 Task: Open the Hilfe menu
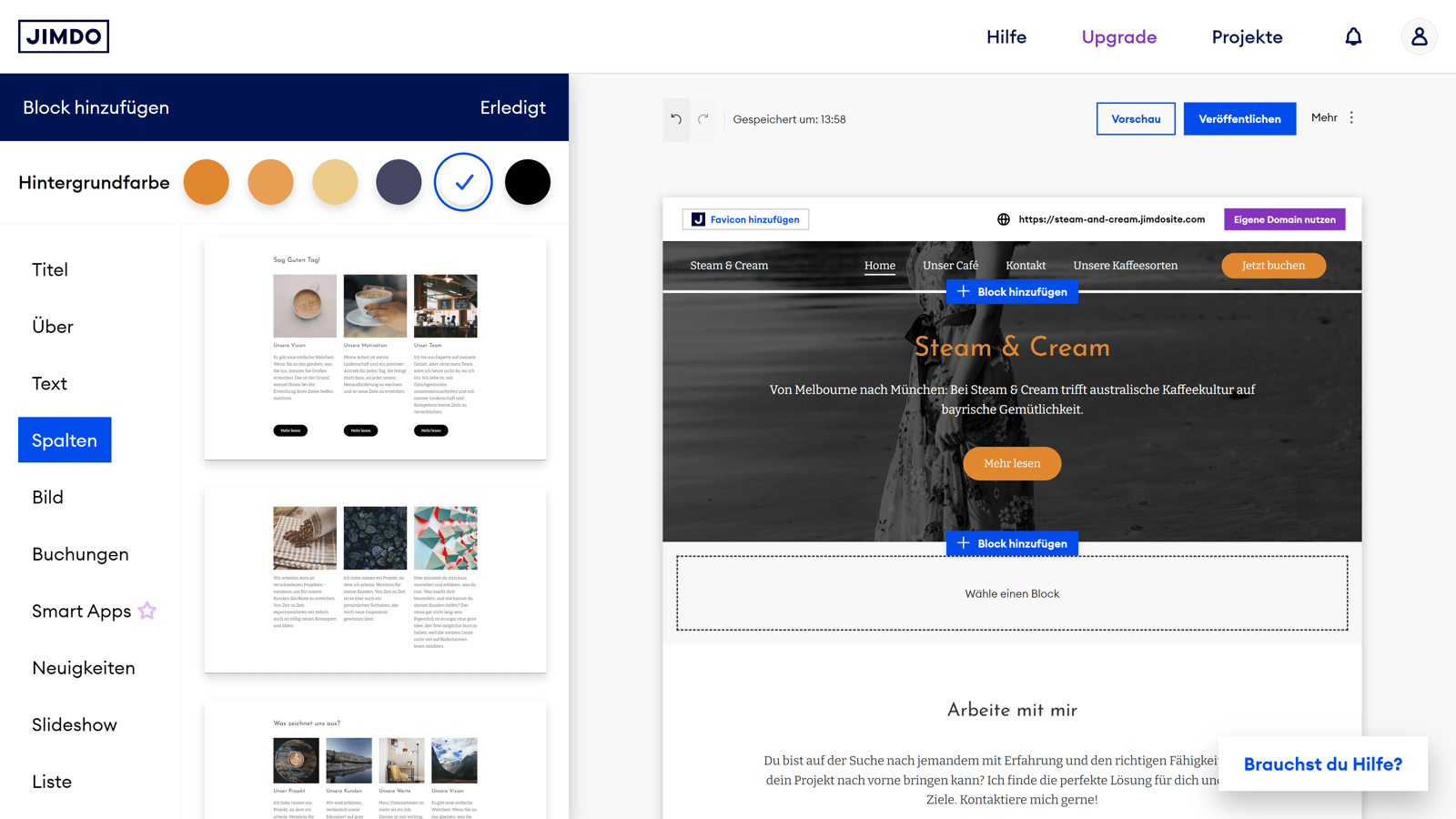click(1006, 36)
